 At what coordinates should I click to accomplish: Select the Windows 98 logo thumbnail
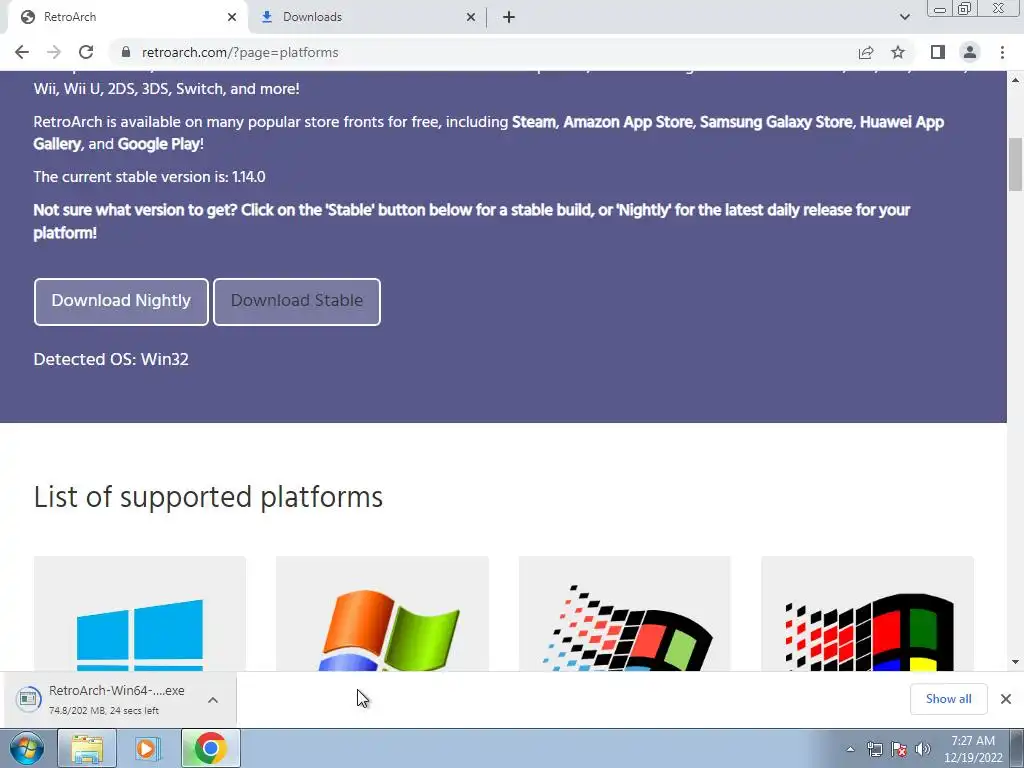pos(624,614)
